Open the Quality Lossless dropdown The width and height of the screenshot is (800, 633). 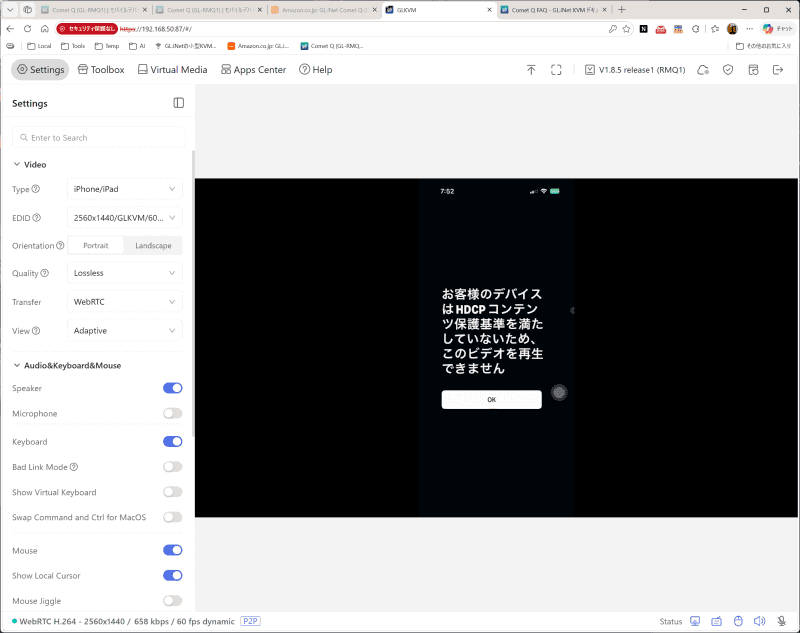coord(124,273)
